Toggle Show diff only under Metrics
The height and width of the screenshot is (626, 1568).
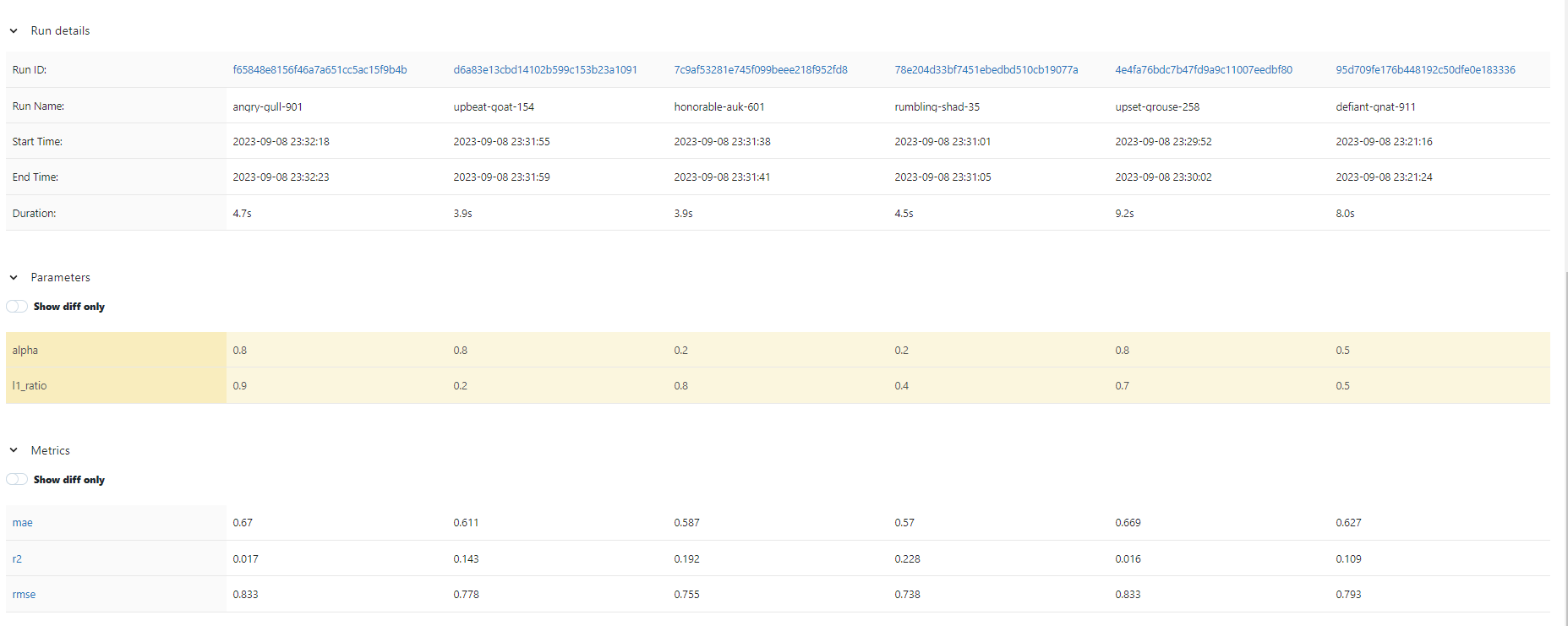click(x=17, y=480)
